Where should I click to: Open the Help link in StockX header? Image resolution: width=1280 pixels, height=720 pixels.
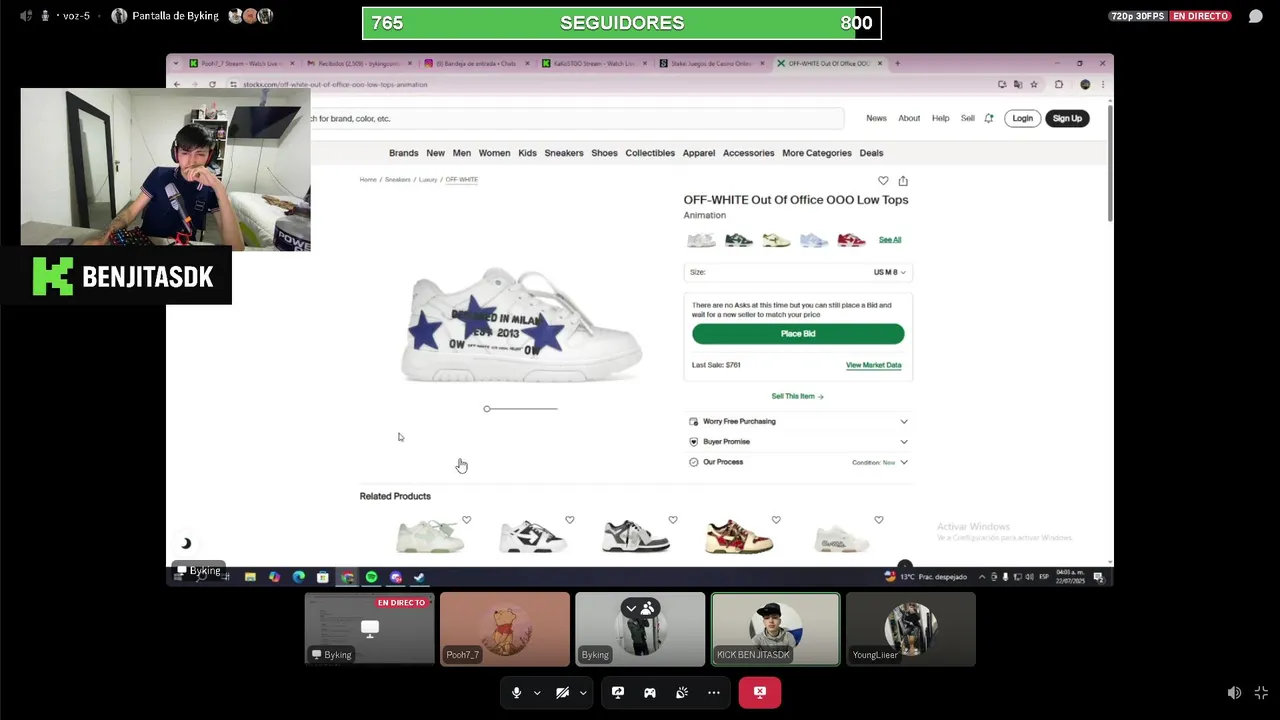(940, 118)
